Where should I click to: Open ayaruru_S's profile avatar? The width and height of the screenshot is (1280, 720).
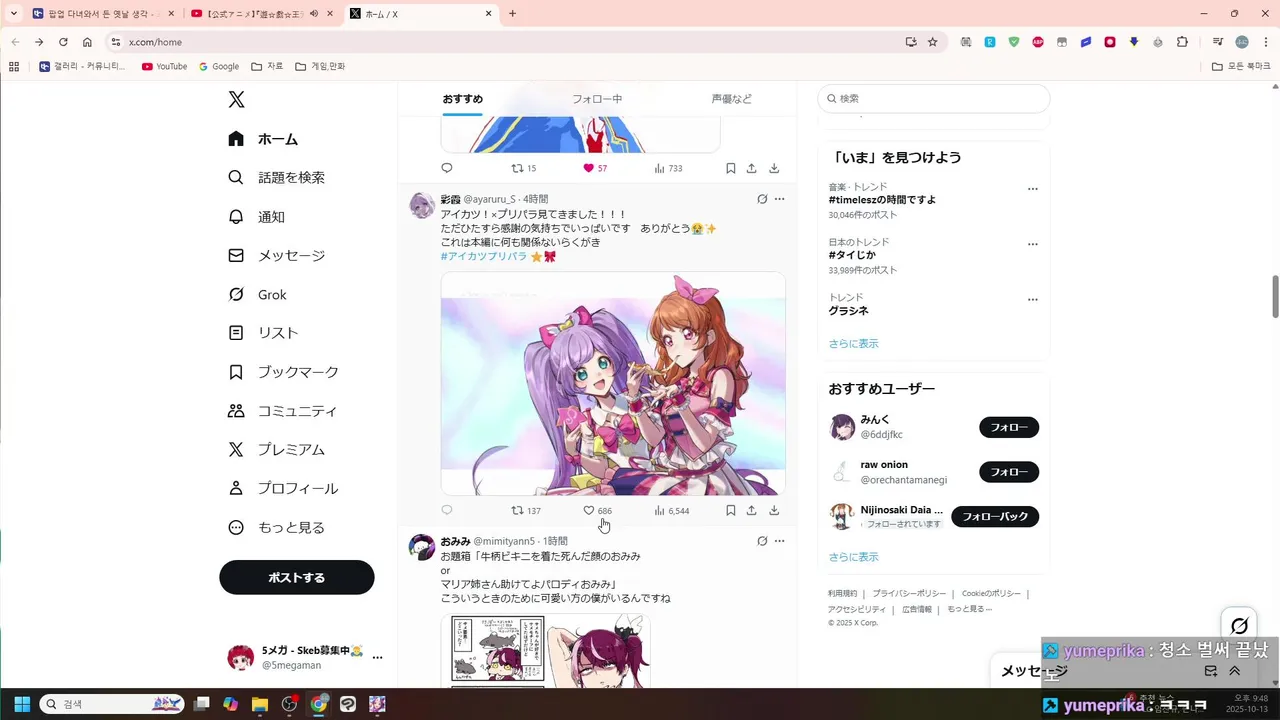pyautogui.click(x=422, y=205)
